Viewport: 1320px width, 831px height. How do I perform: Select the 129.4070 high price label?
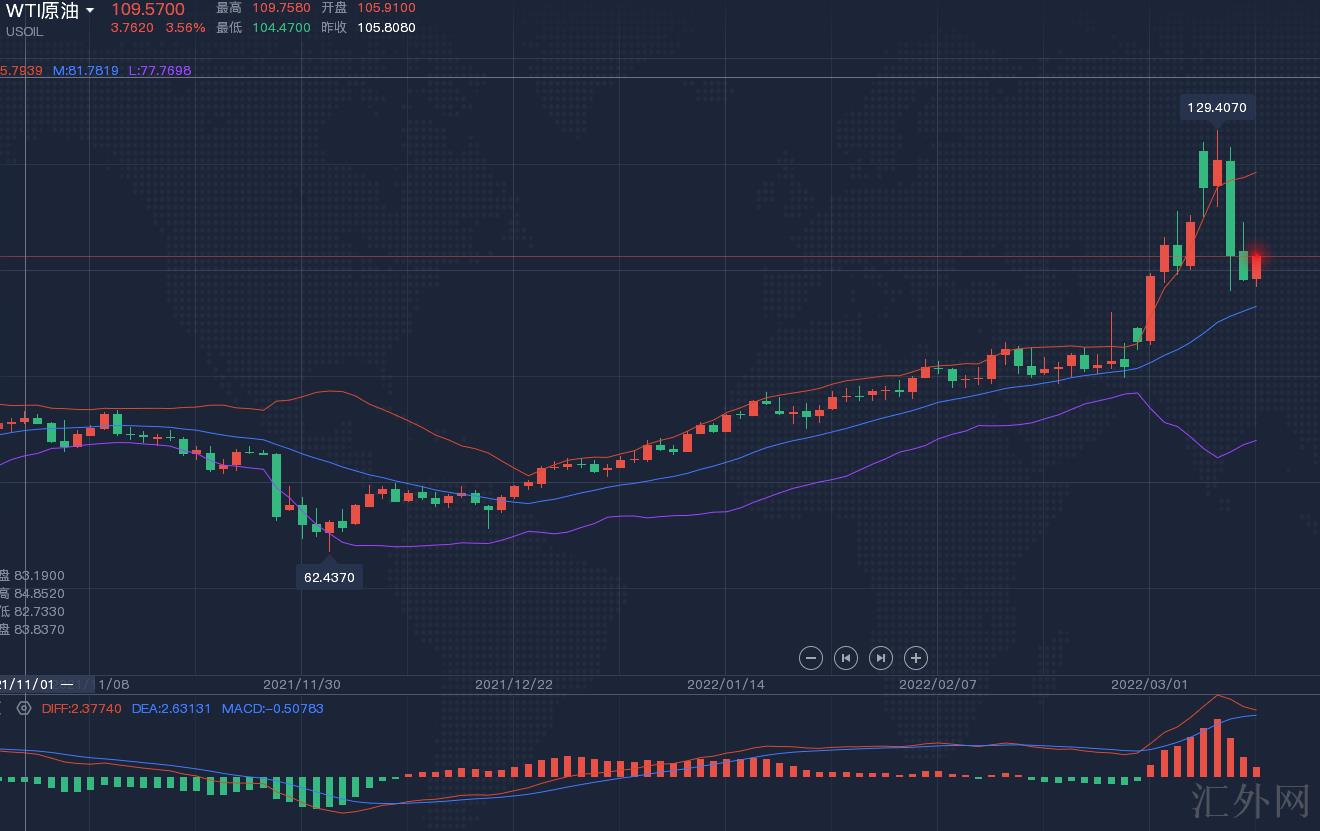pos(1216,107)
